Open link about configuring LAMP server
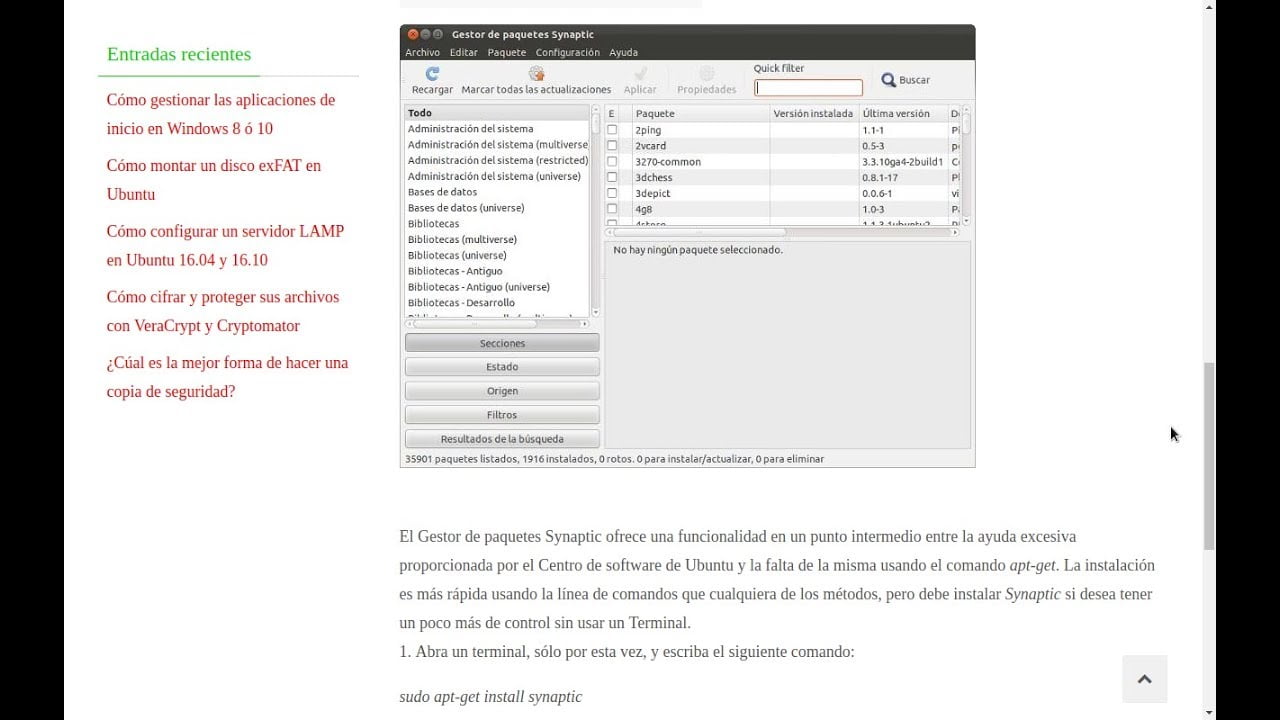Image resolution: width=1280 pixels, height=720 pixels. 225,245
